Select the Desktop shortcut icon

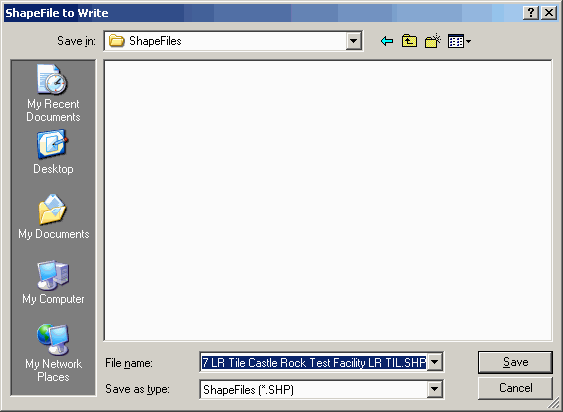(53, 152)
